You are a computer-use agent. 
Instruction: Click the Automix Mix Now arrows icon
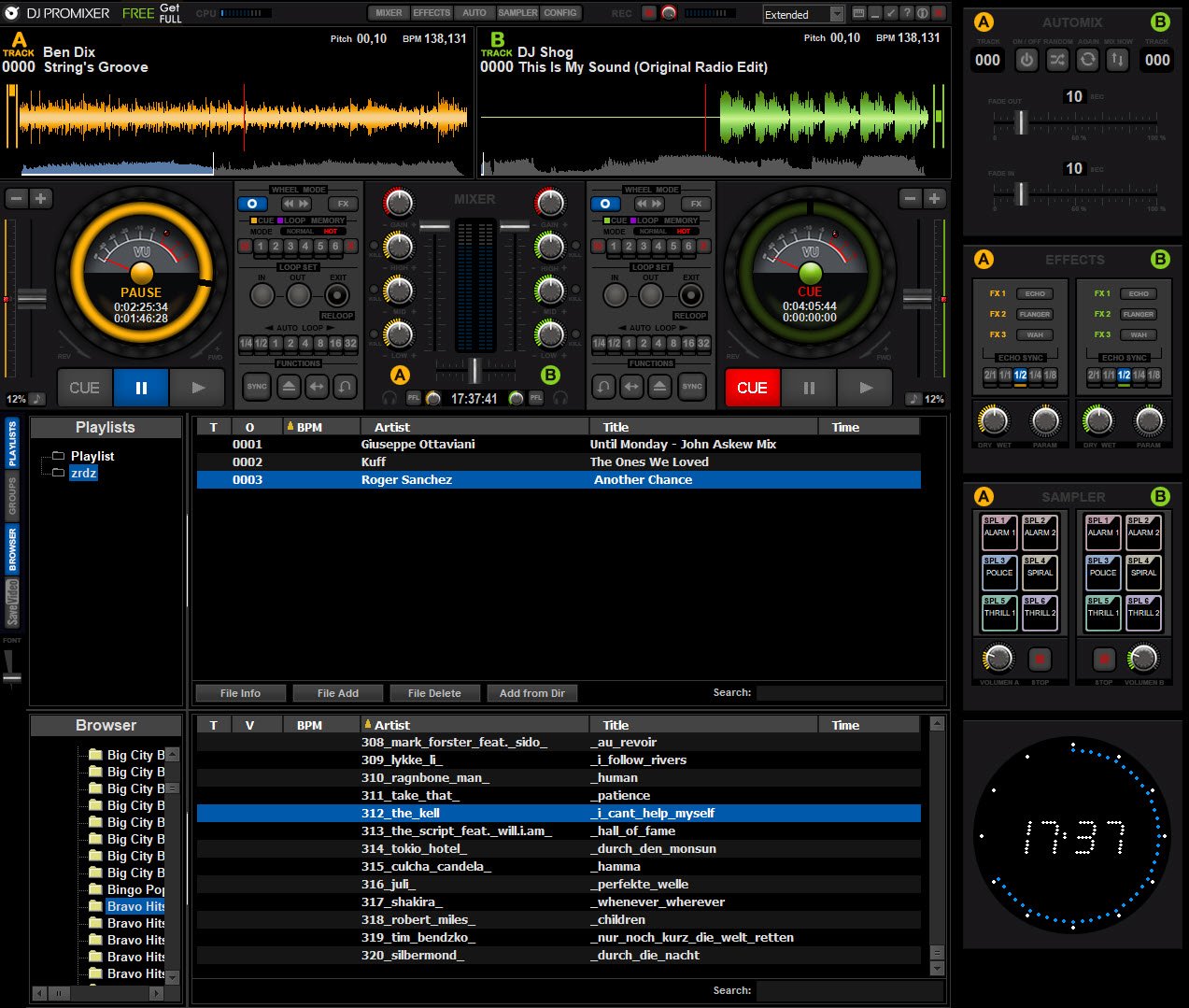coord(1117,60)
